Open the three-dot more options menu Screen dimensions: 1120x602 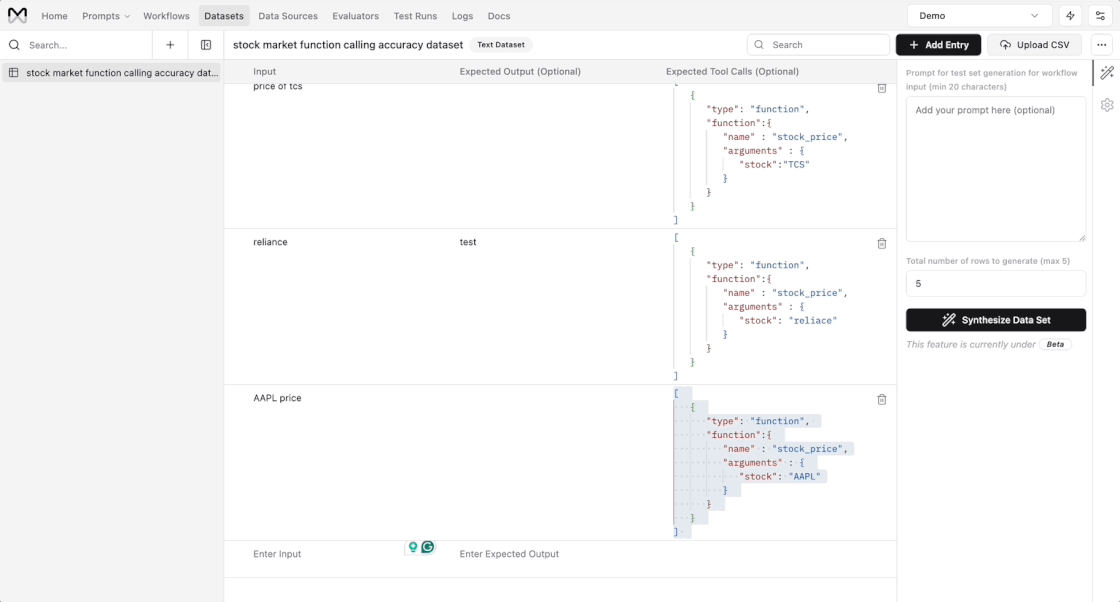tap(1101, 45)
